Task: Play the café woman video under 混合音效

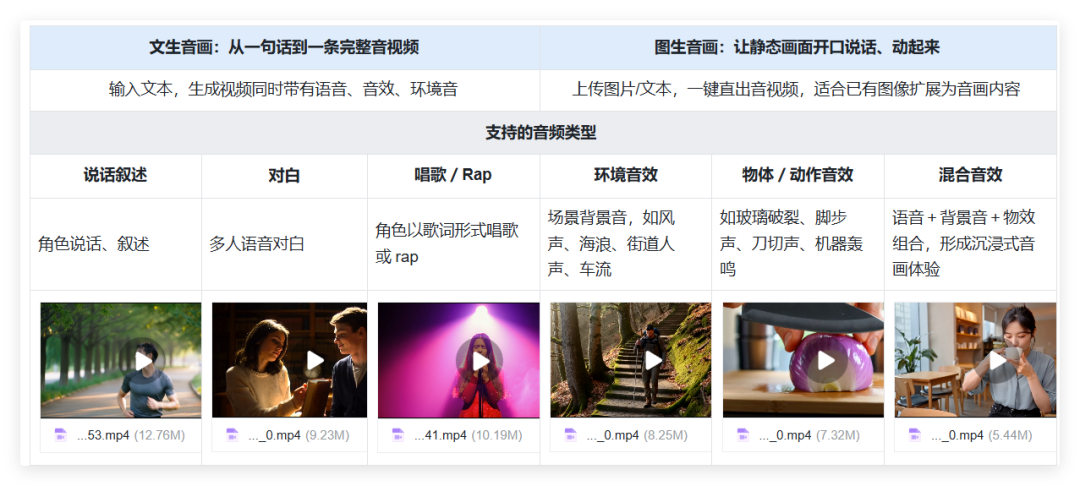Action: [997, 360]
